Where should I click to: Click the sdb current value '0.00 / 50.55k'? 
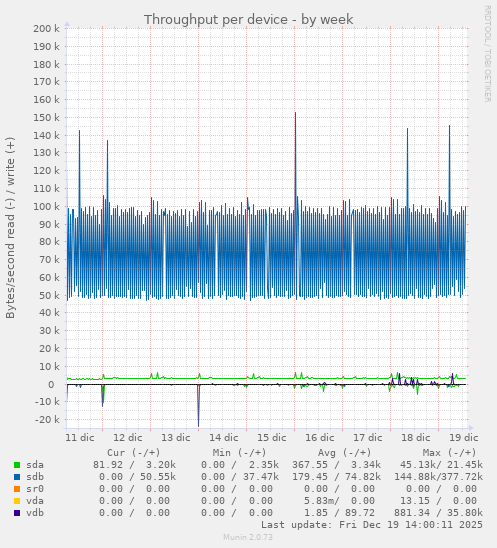click(x=137, y=477)
